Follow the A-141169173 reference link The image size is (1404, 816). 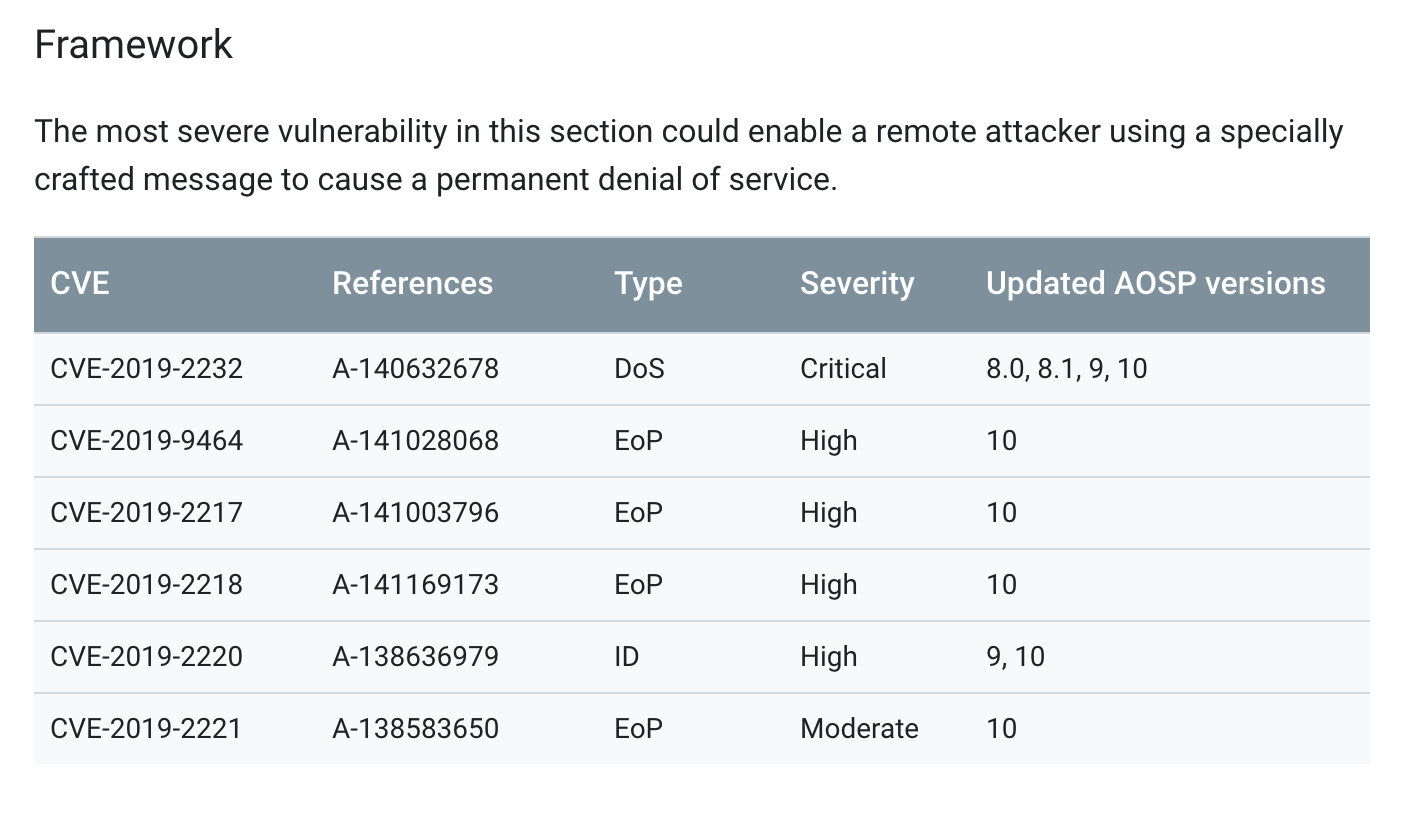415,585
